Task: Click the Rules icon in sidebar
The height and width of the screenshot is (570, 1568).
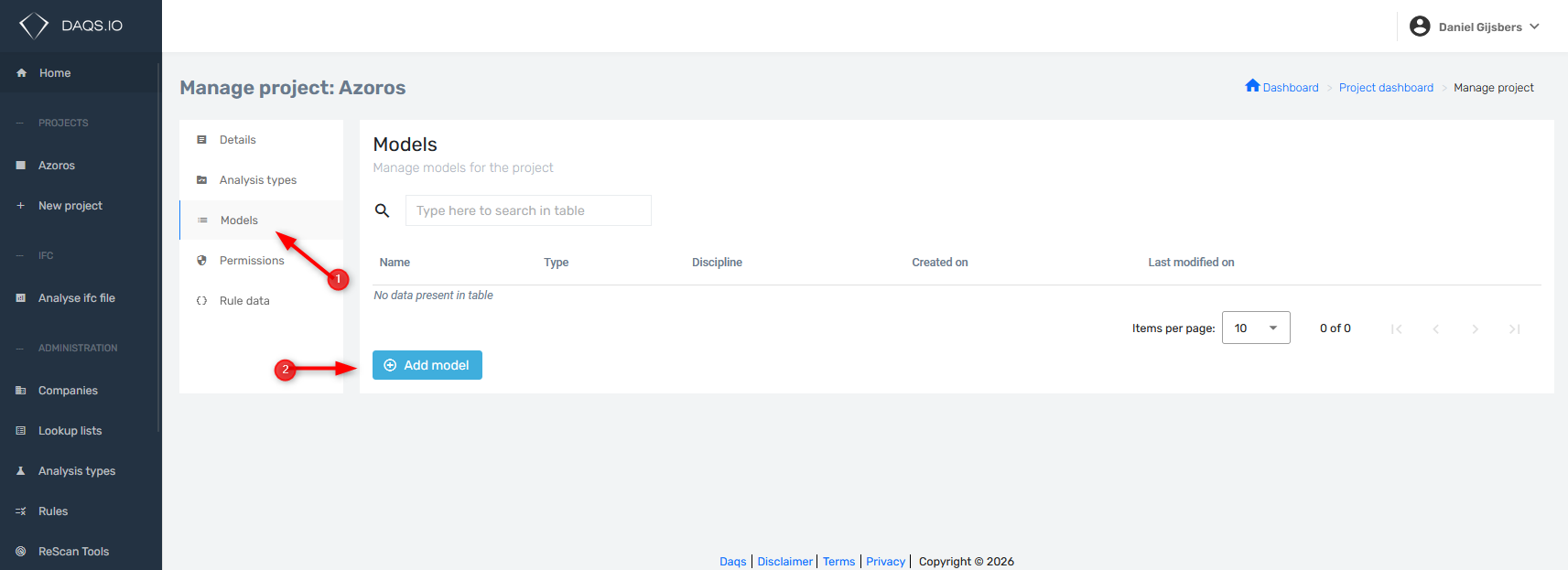Action: tap(20, 511)
